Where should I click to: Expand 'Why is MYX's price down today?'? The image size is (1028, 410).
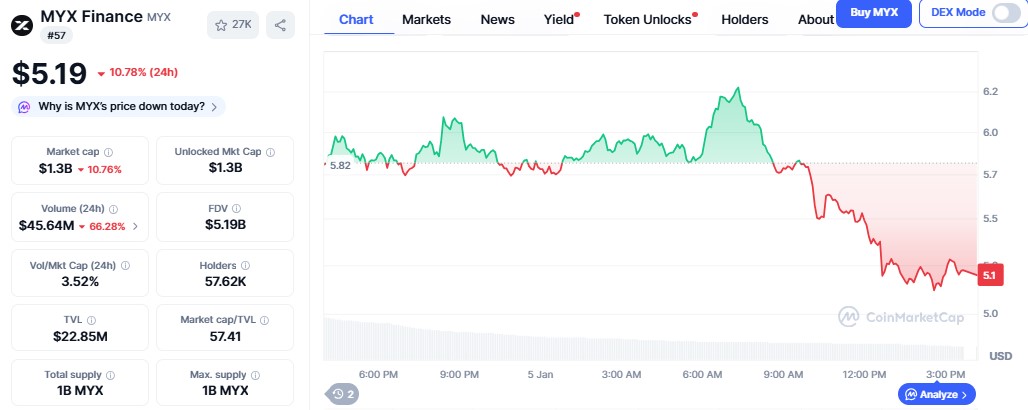119,106
